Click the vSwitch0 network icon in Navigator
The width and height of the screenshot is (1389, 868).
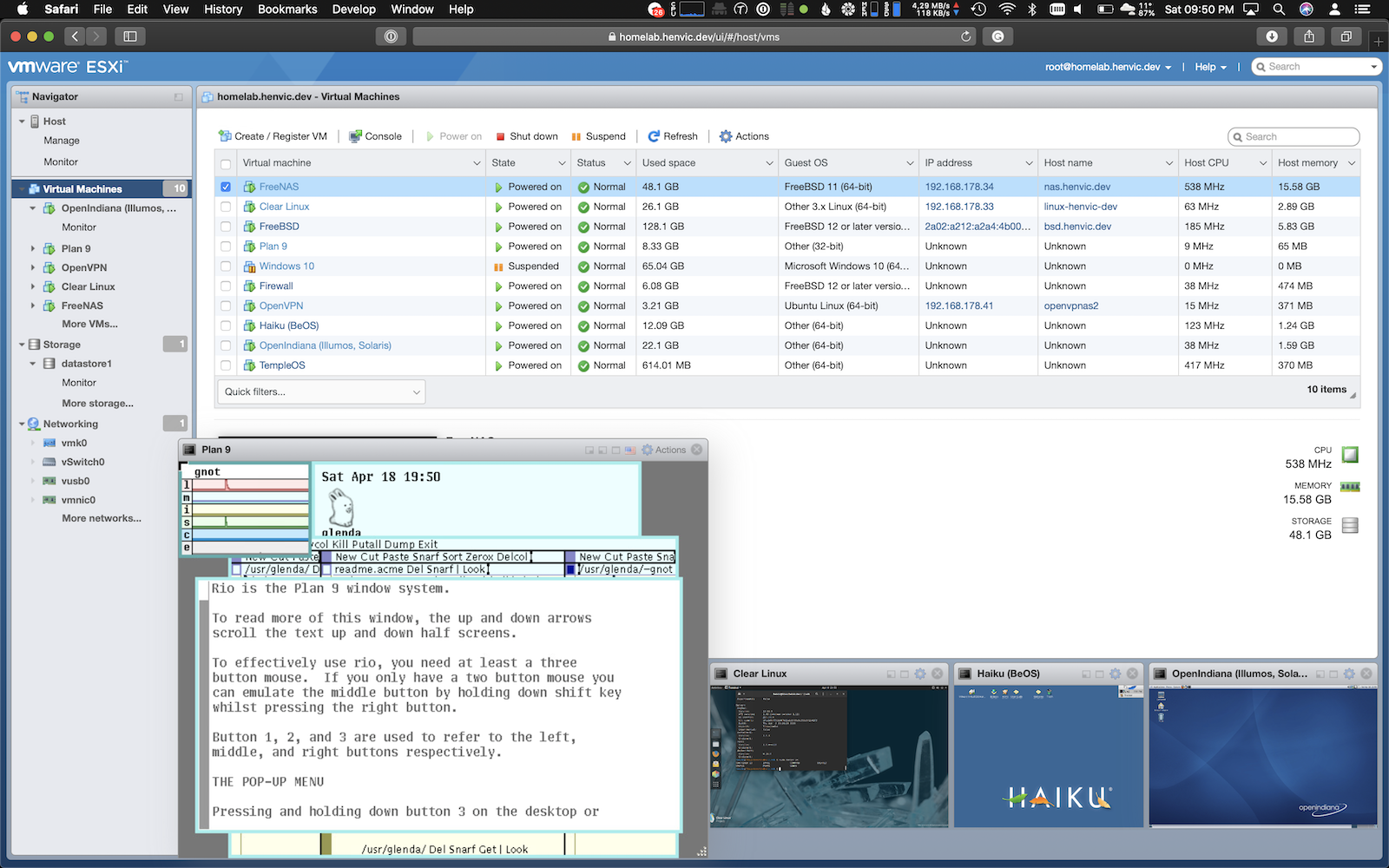49,462
